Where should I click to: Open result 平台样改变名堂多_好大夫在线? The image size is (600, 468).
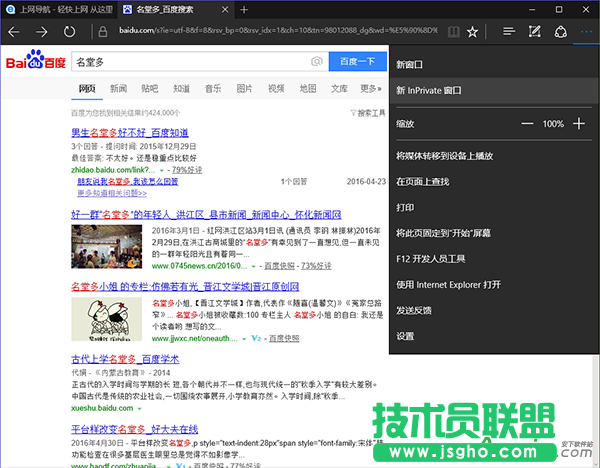coord(135,429)
